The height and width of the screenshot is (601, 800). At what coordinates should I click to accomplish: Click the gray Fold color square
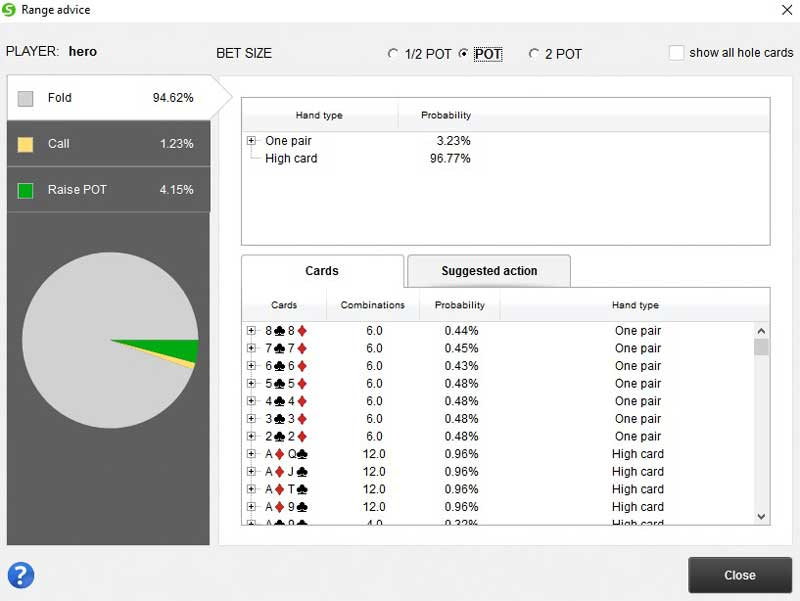click(x=26, y=97)
